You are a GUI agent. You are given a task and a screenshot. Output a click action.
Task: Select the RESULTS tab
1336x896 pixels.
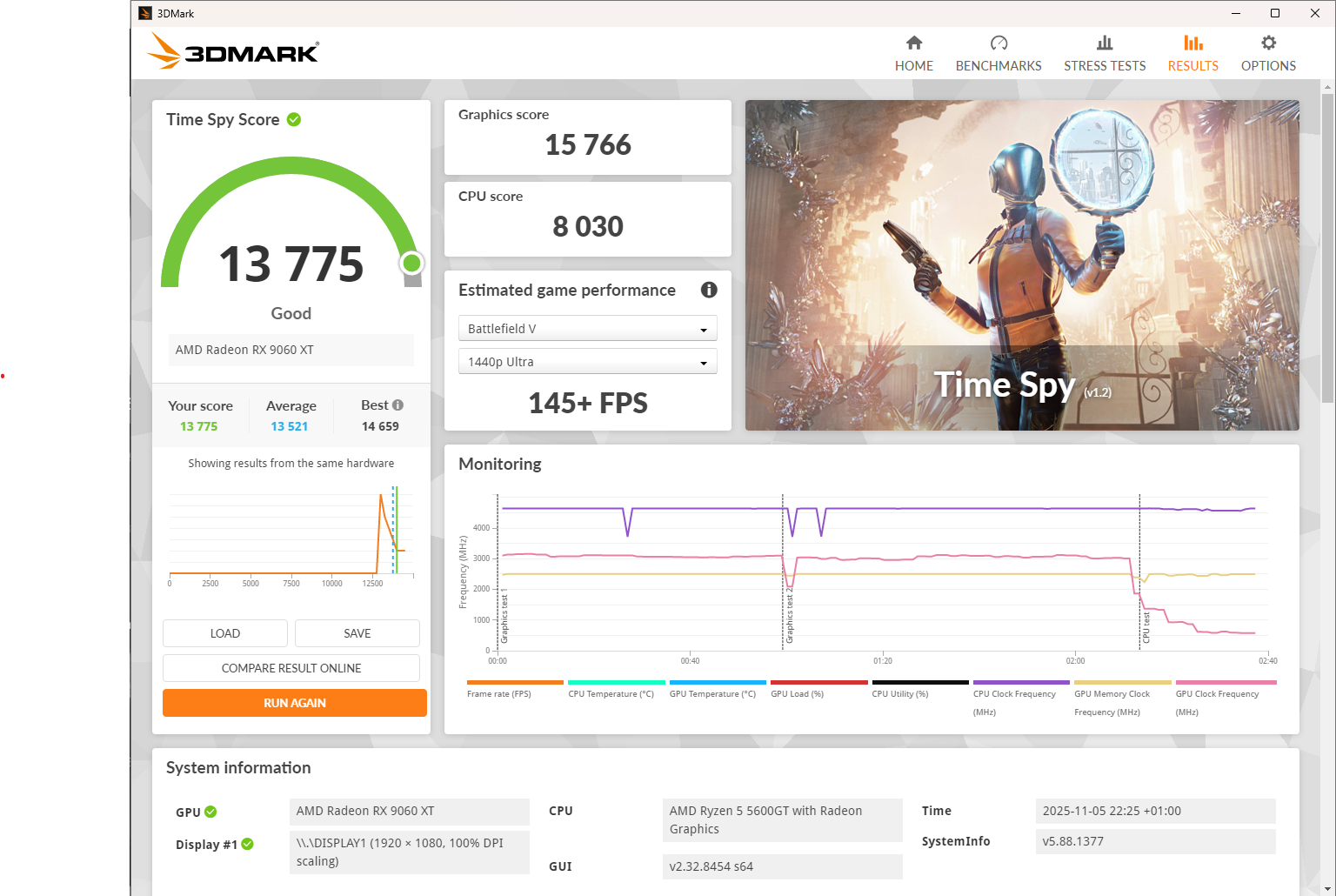(1193, 53)
